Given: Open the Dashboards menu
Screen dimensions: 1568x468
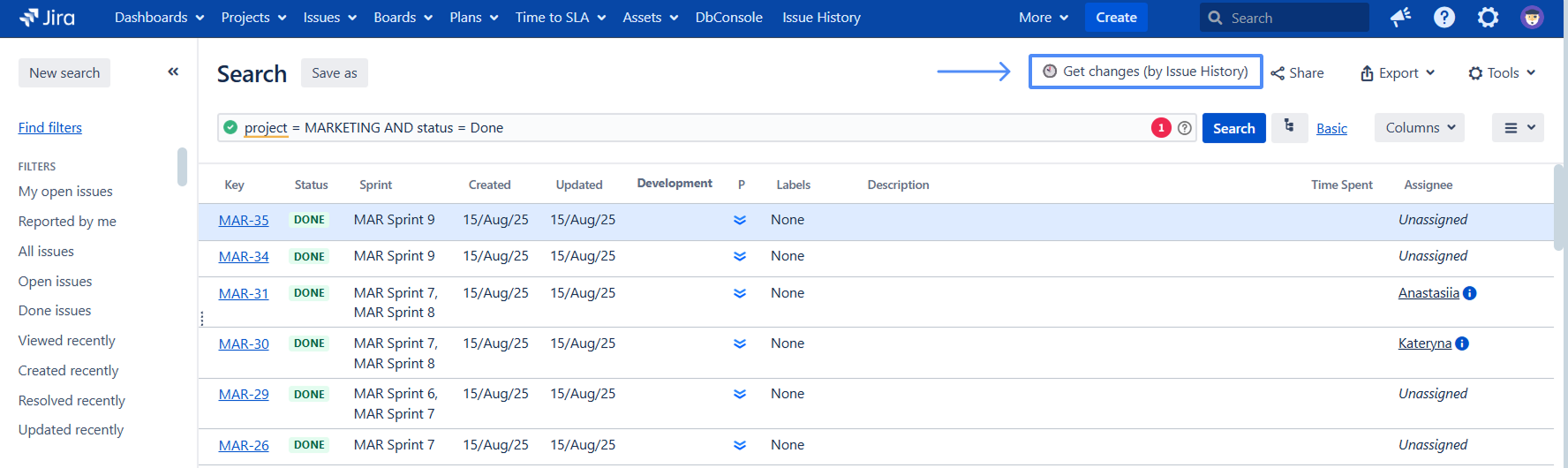Looking at the screenshot, I should click(x=159, y=18).
